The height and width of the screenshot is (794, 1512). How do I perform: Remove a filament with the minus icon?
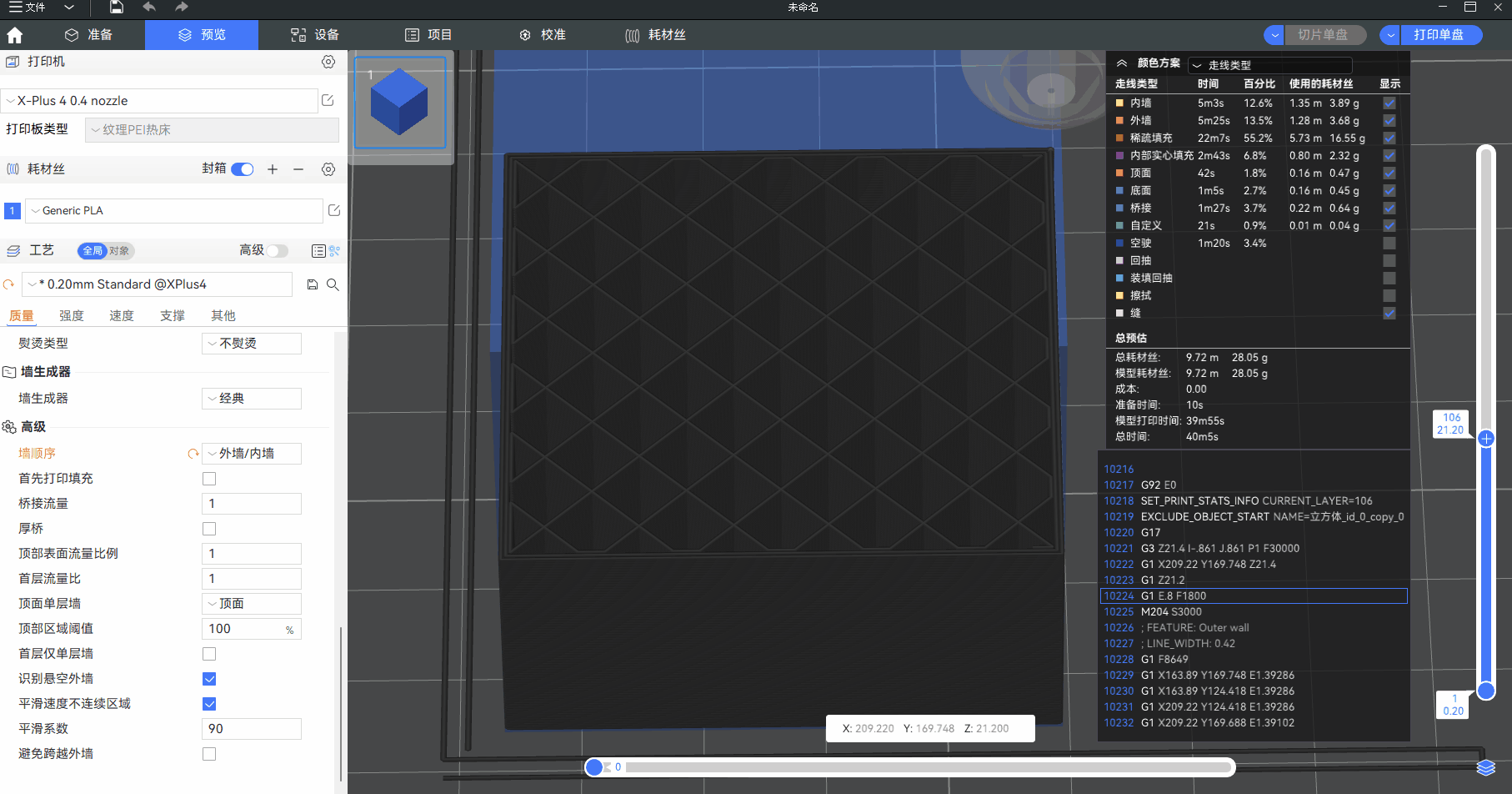point(298,169)
